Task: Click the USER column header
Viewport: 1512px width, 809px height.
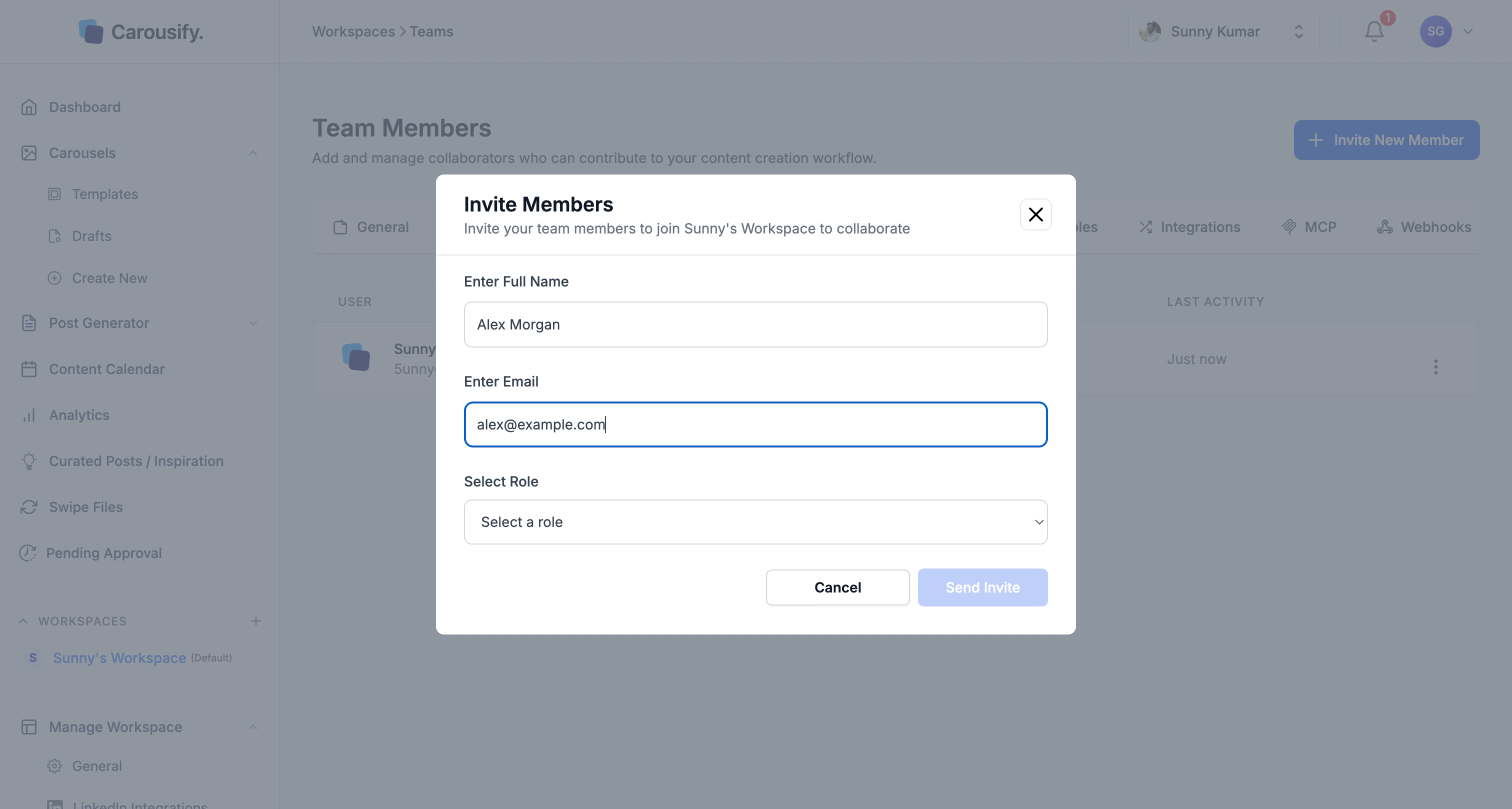Action: (354, 302)
